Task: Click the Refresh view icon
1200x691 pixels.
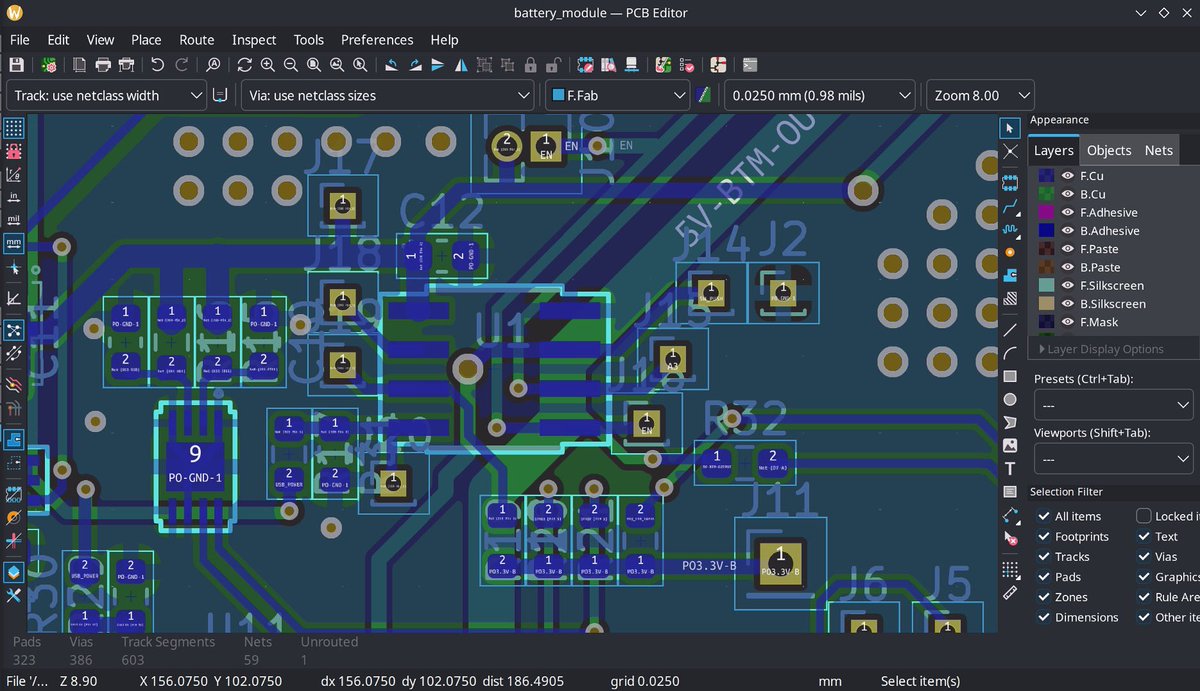Action: coord(244,65)
